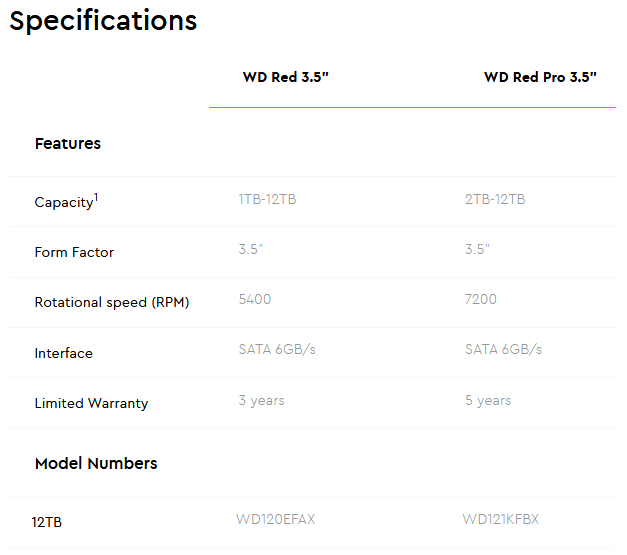Click the Specifications heading
The width and height of the screenshot is (627, 555).
point(103,21)
